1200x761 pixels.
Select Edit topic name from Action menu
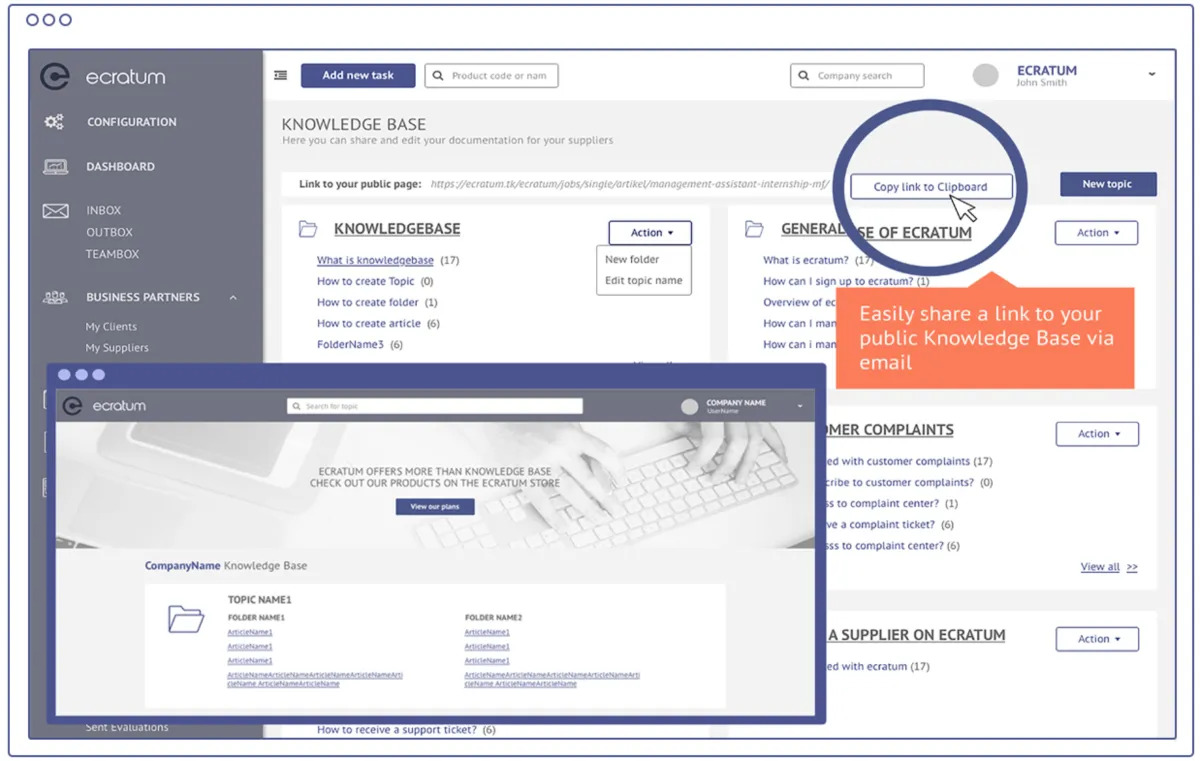click(644, 281)
